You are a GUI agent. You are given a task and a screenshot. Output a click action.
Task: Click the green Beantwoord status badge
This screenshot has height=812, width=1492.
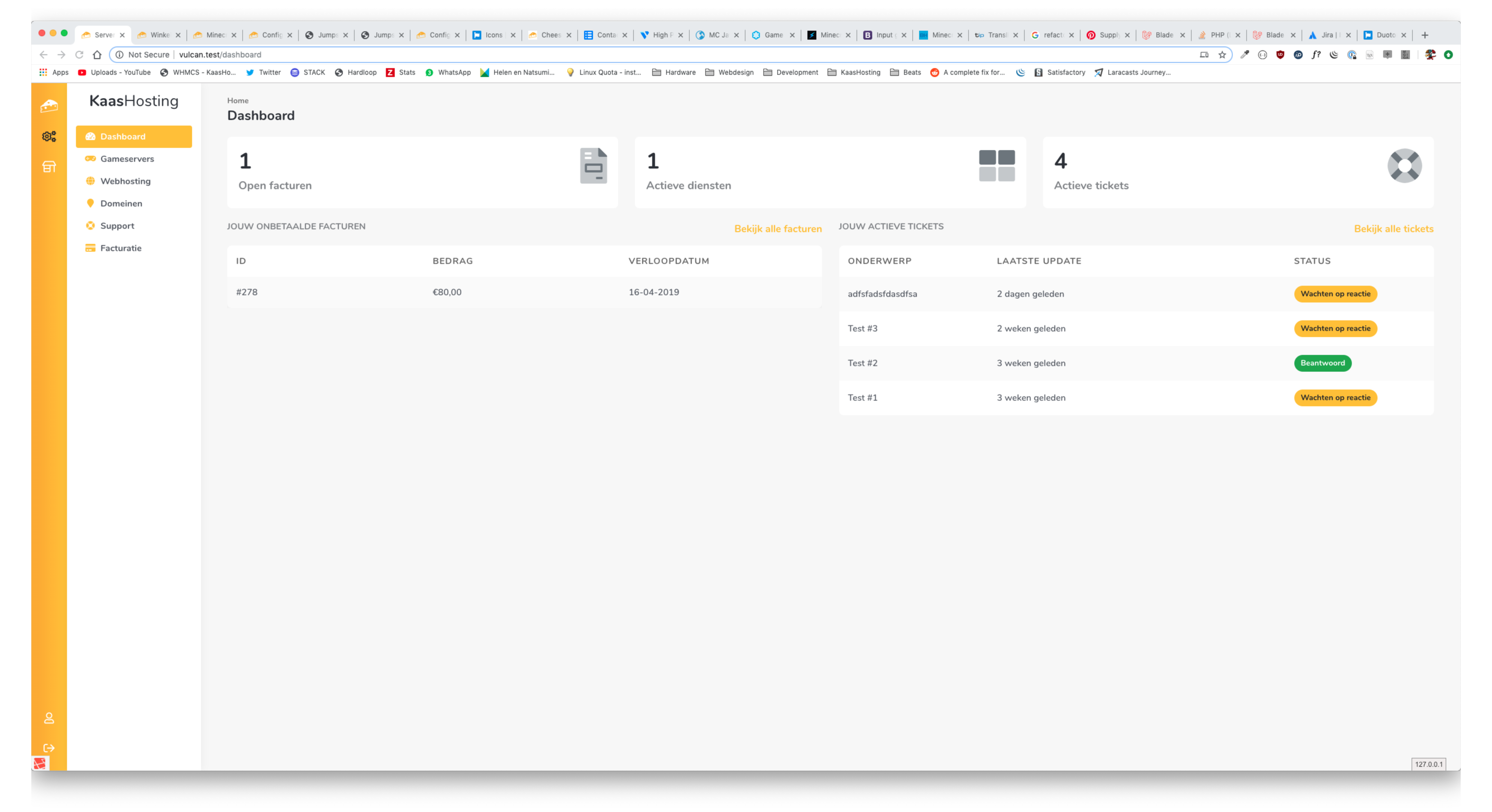coord(1322,364)
